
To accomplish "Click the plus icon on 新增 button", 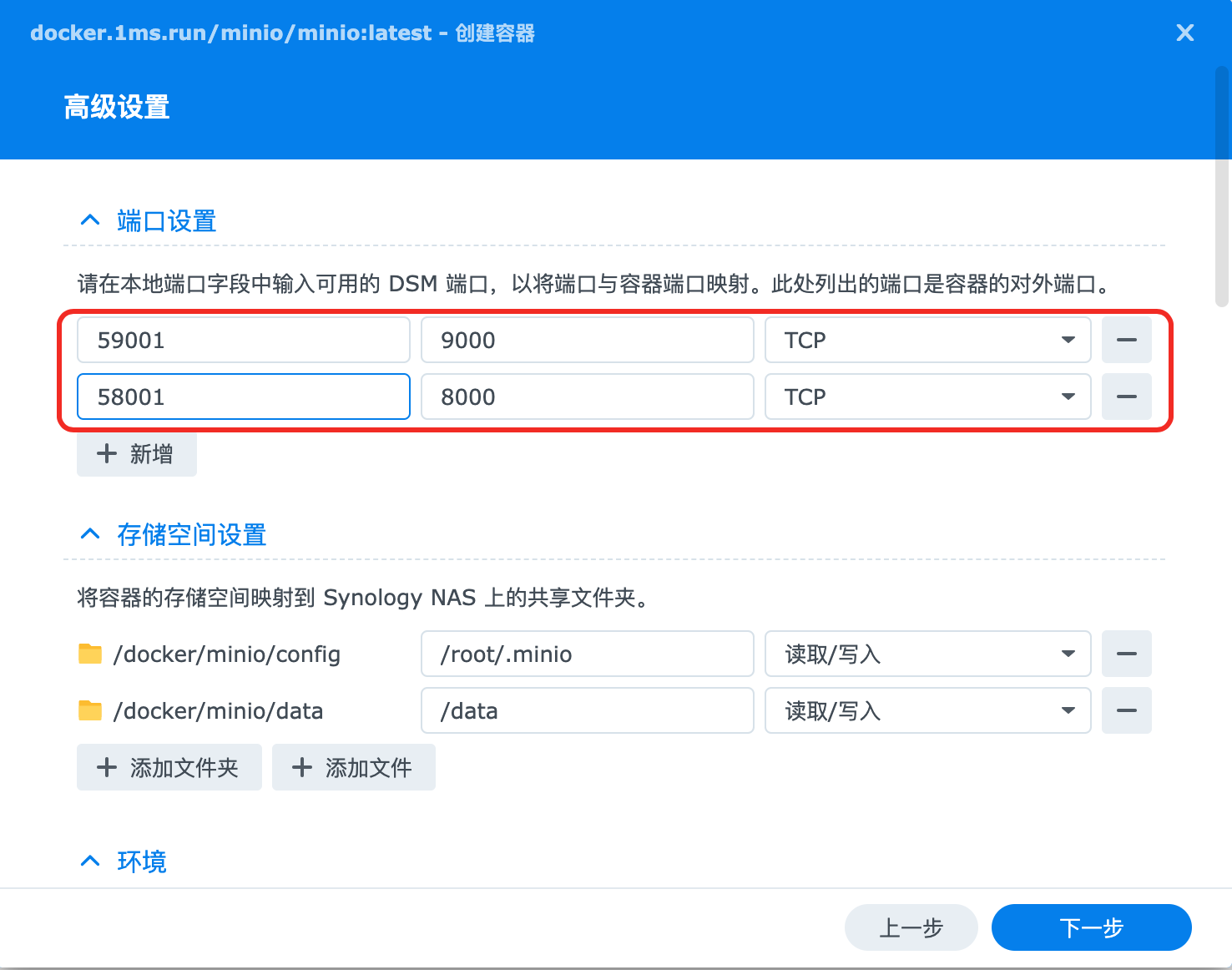I will (106, 453).
